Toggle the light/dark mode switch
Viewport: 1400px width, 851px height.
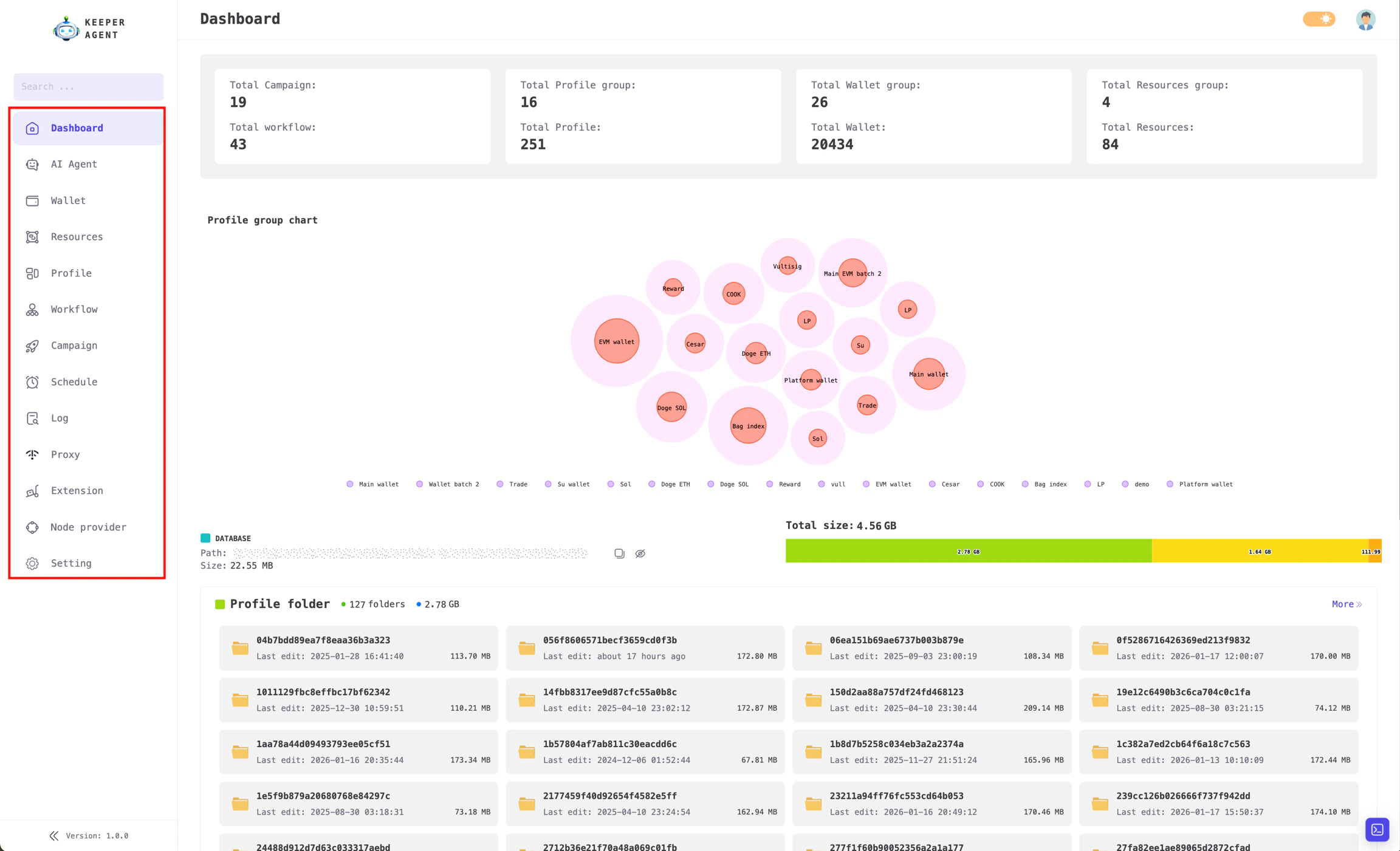[1319, 19]
